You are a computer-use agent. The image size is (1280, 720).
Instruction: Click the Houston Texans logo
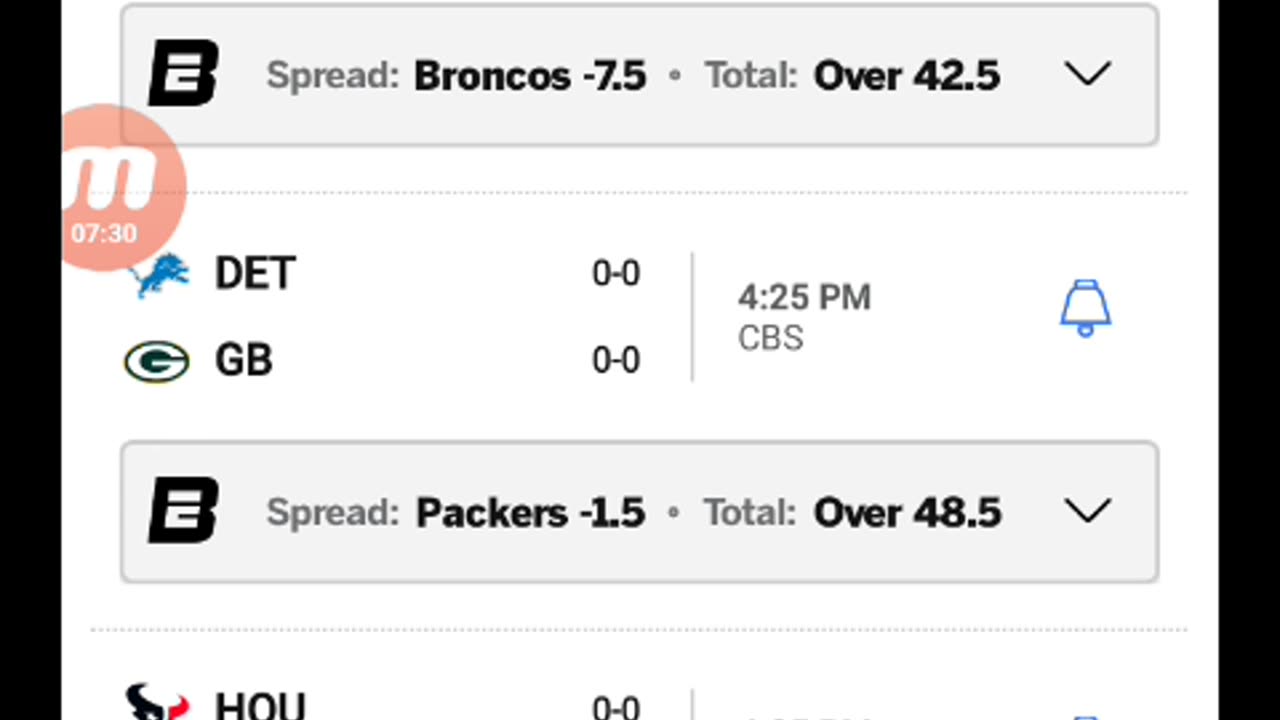[x=157, y=702]
